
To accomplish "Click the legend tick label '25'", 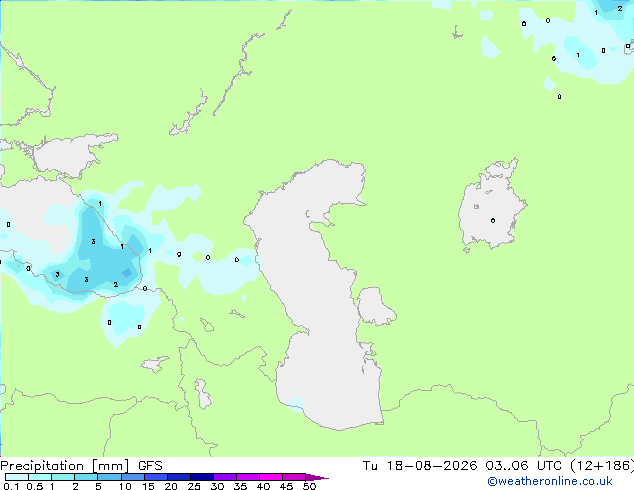I will pos(194,486).
